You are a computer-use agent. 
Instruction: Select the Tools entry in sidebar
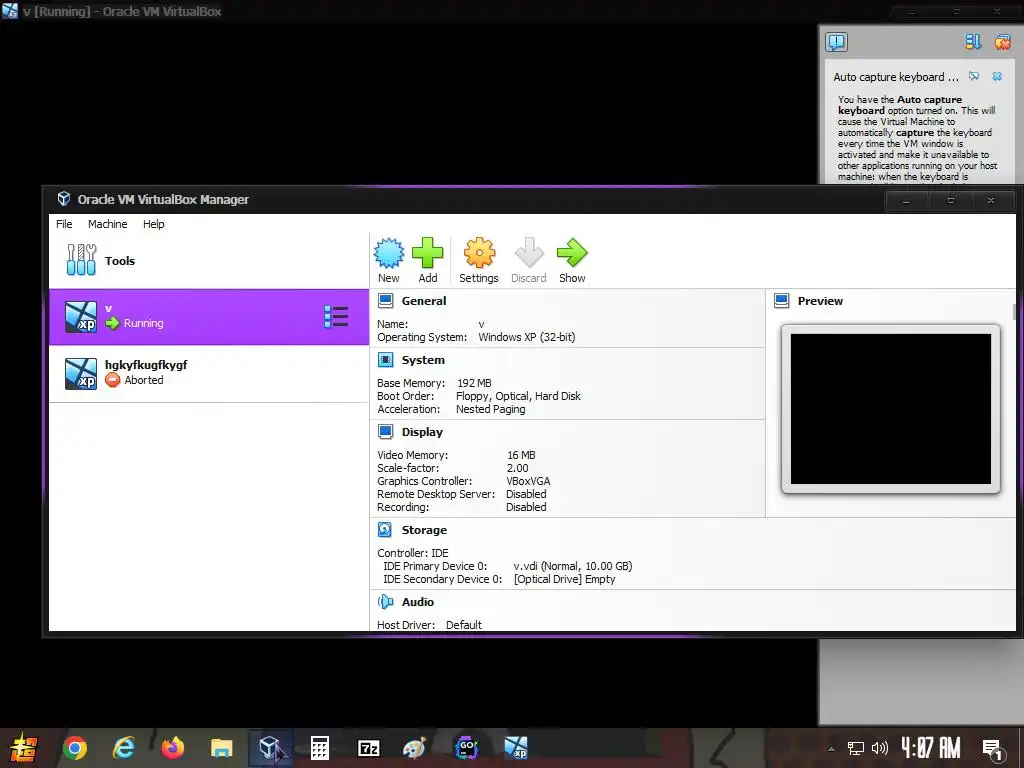(x=209, y=261)
